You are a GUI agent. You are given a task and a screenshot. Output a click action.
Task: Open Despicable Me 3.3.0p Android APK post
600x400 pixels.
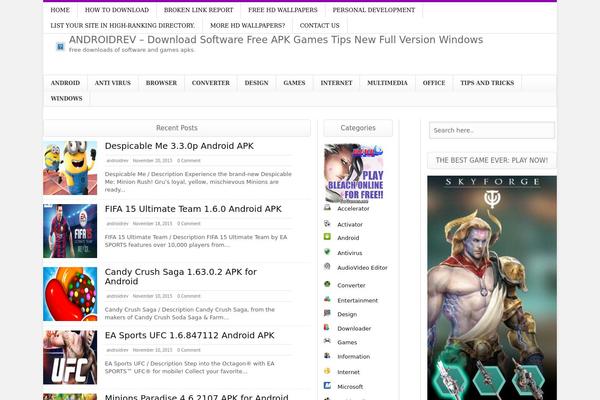click(x=179, y=146)
